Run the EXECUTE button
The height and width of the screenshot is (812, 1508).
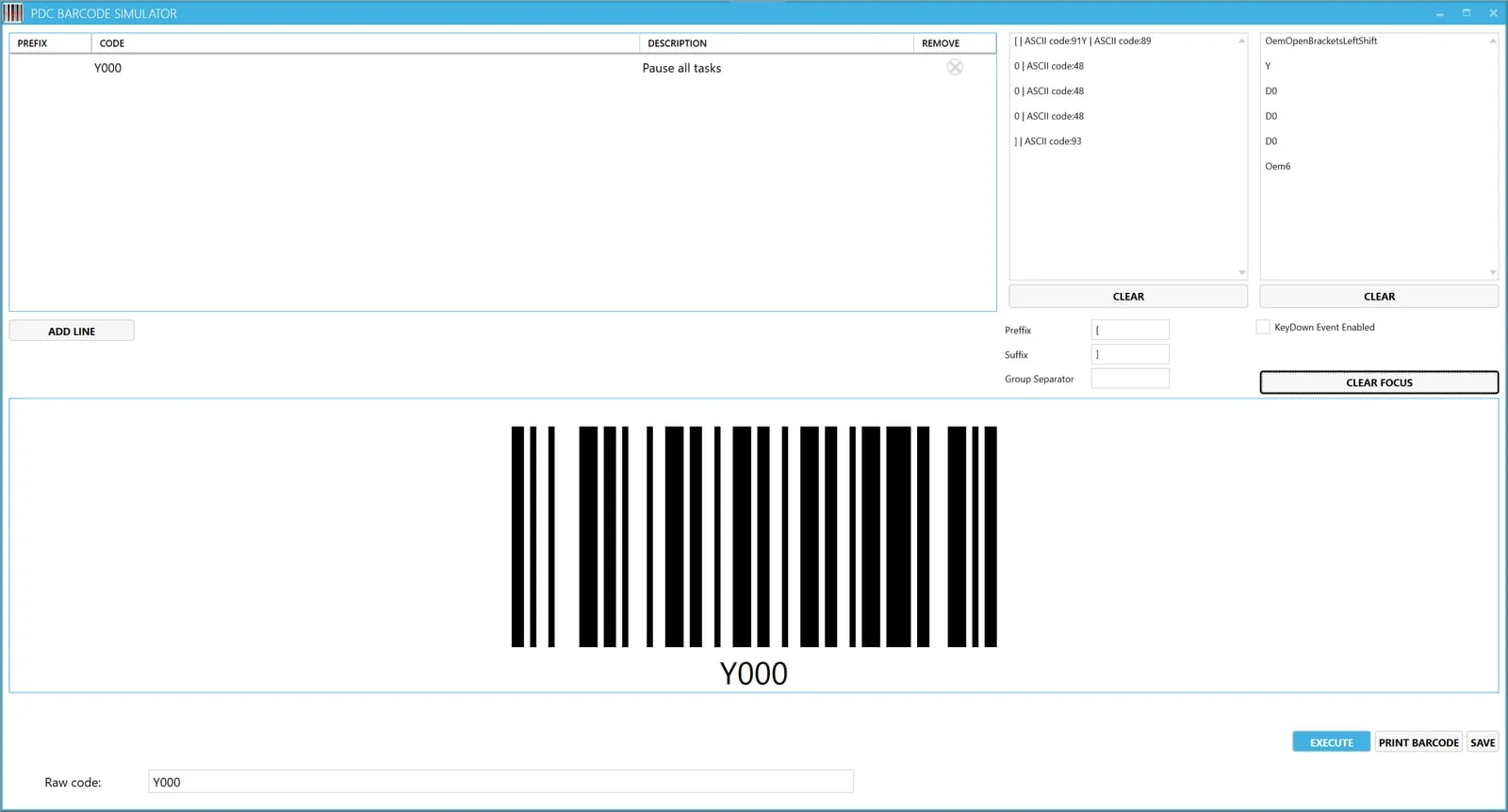(x=1331, y=742)
